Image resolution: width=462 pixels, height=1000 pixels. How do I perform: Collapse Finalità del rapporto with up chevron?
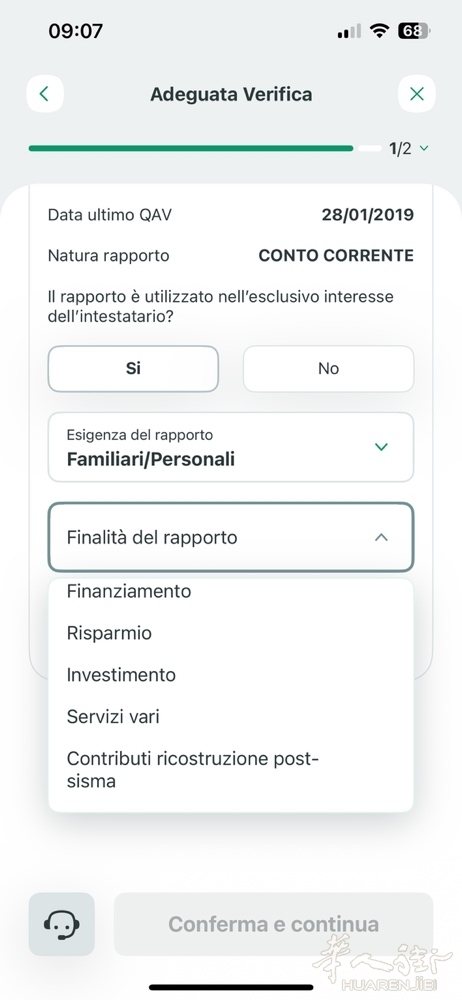pos(381,537)
